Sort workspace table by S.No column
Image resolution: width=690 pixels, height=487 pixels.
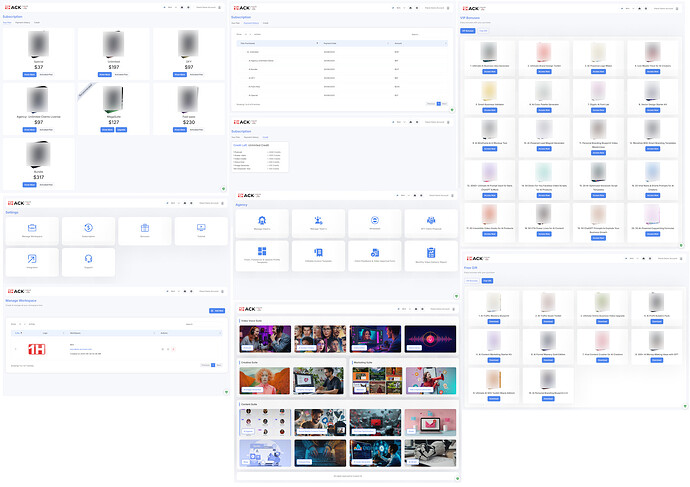pos(20,333)
